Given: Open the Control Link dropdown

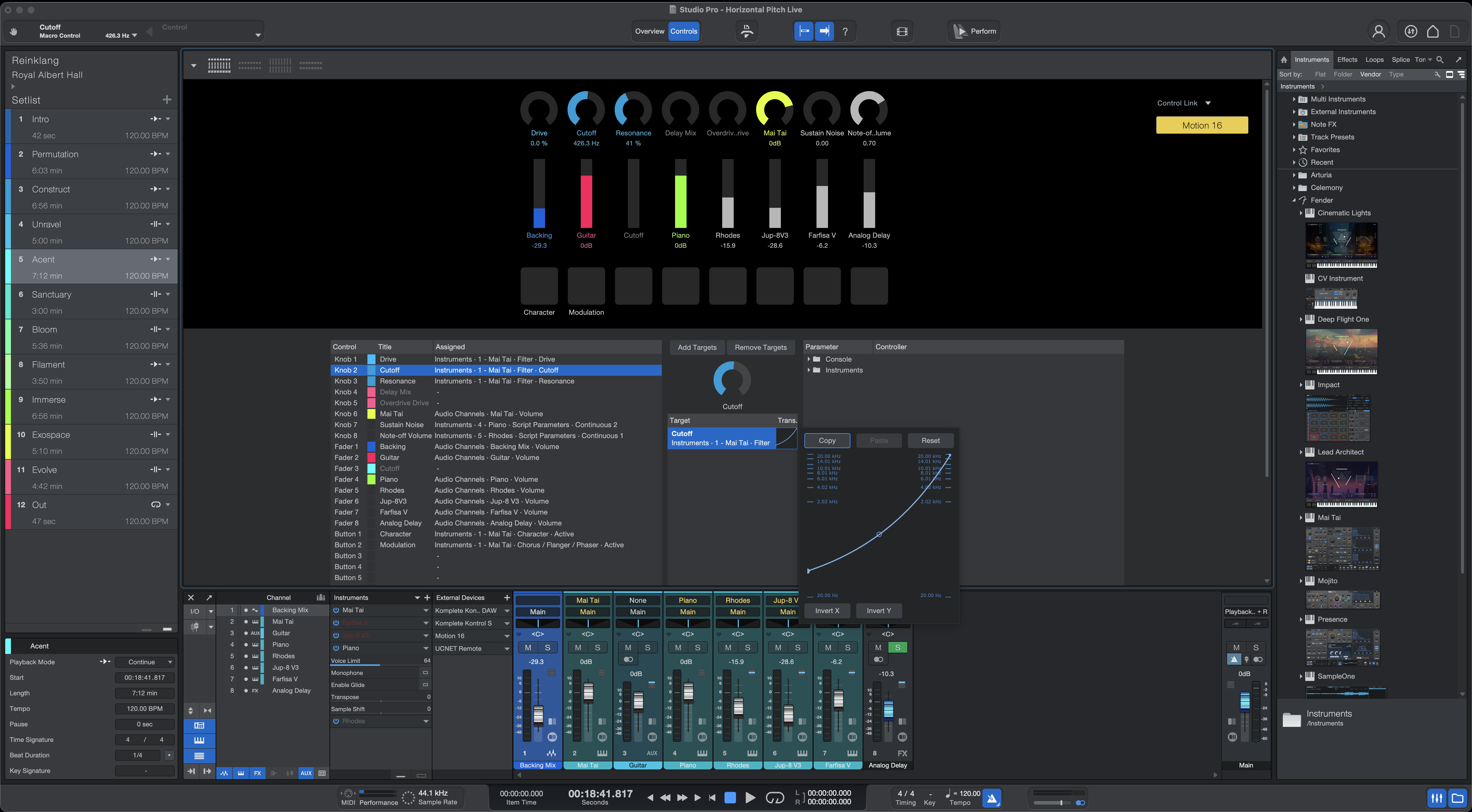Looking at the screenshot, I should coord(1208,103).
